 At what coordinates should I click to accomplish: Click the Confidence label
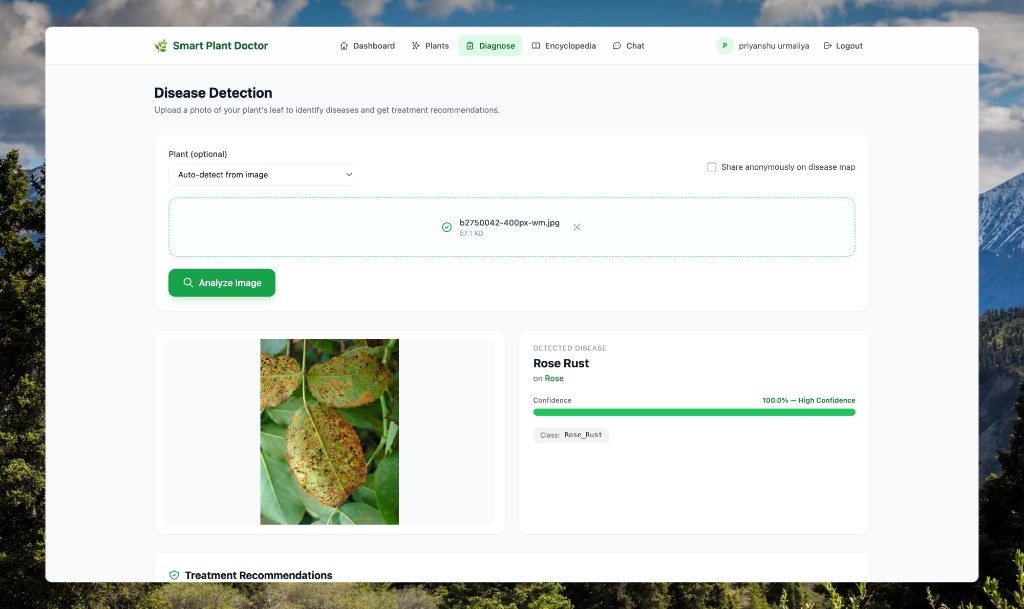click(x=552, y=400)
